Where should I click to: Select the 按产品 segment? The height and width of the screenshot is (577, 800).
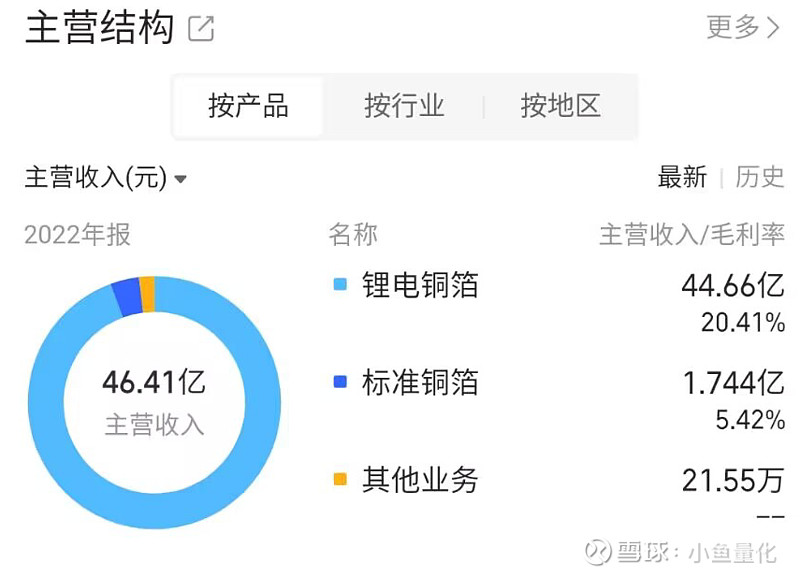click(x=248, y=106)
